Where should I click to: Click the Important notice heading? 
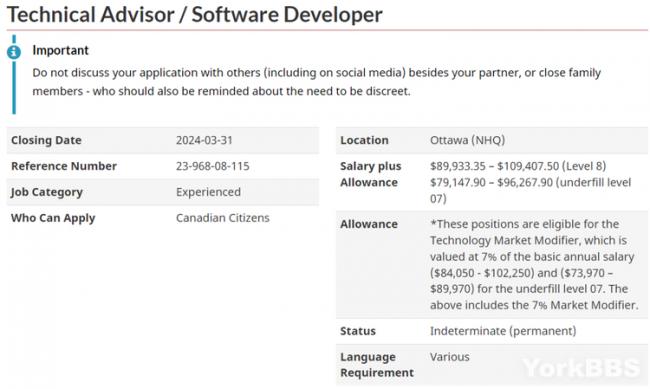pyautogui.click(x=61, y=50)
